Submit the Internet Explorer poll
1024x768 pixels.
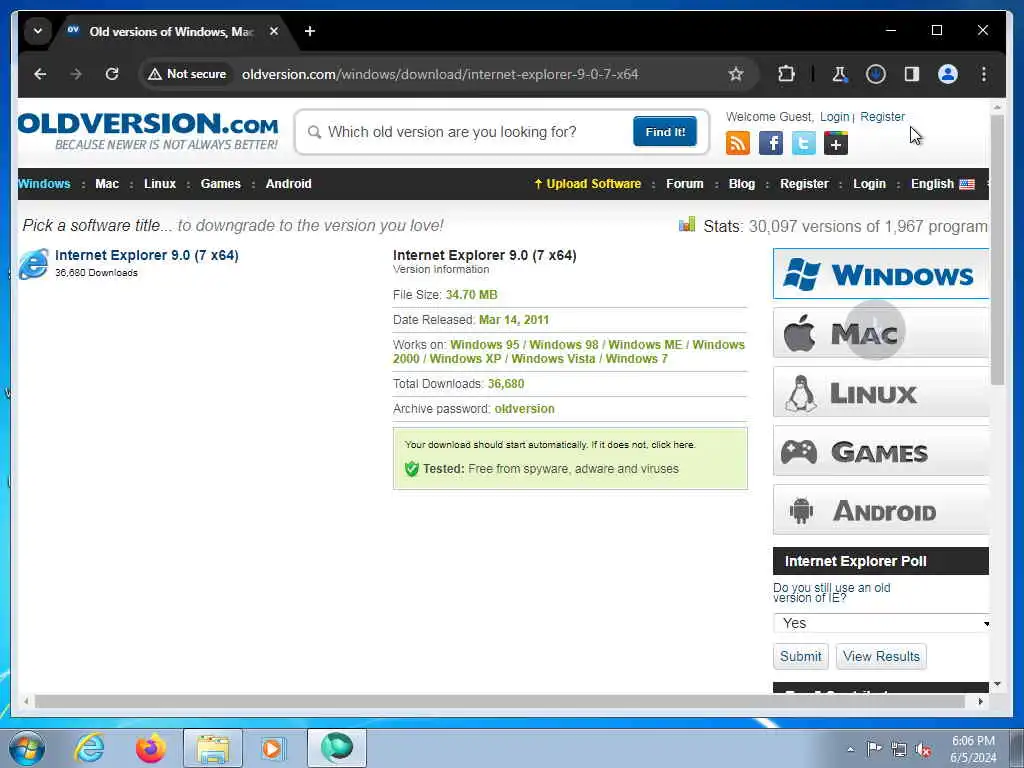point(801,656)
